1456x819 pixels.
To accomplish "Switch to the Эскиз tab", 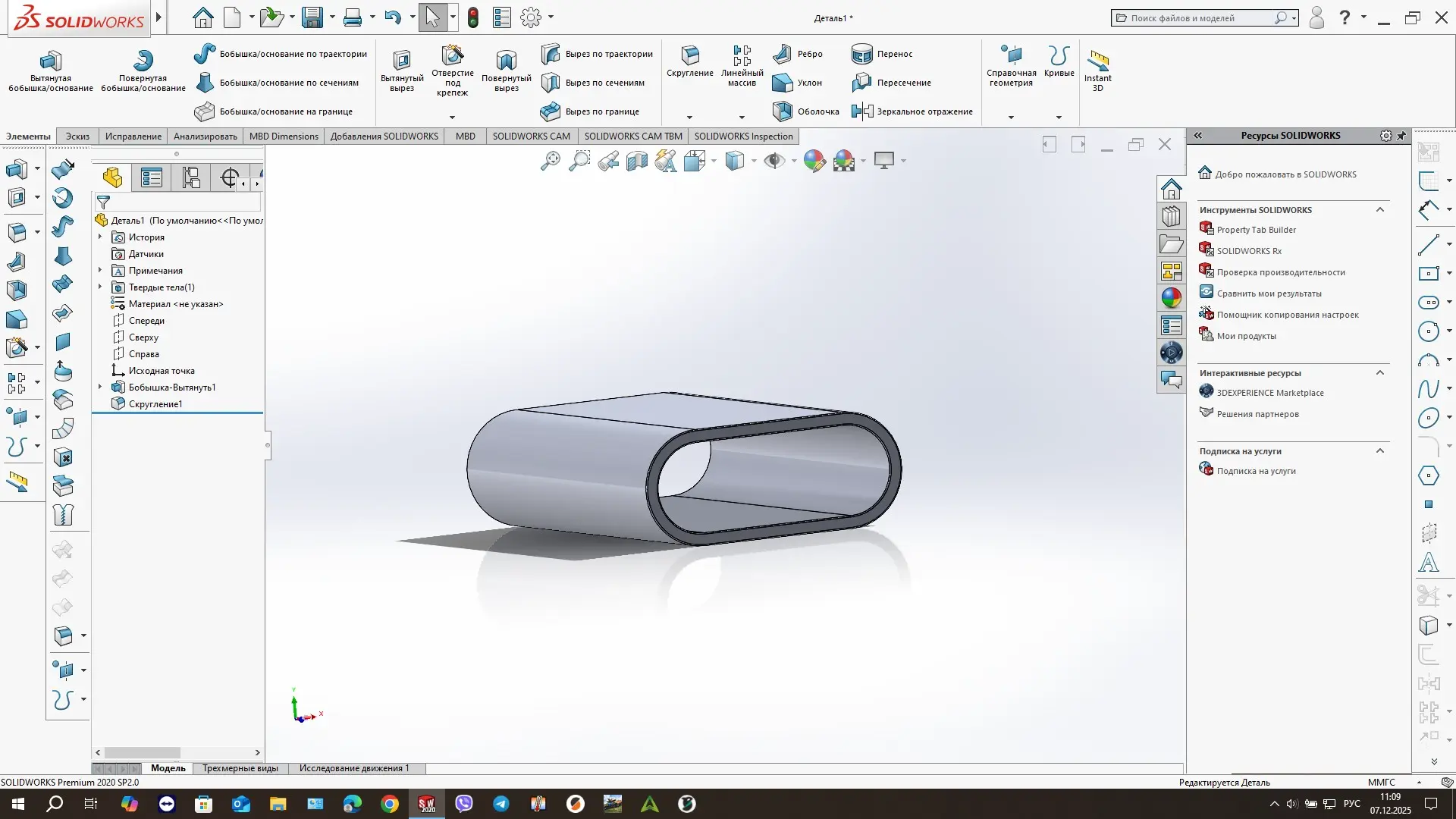I will point(77,136).
